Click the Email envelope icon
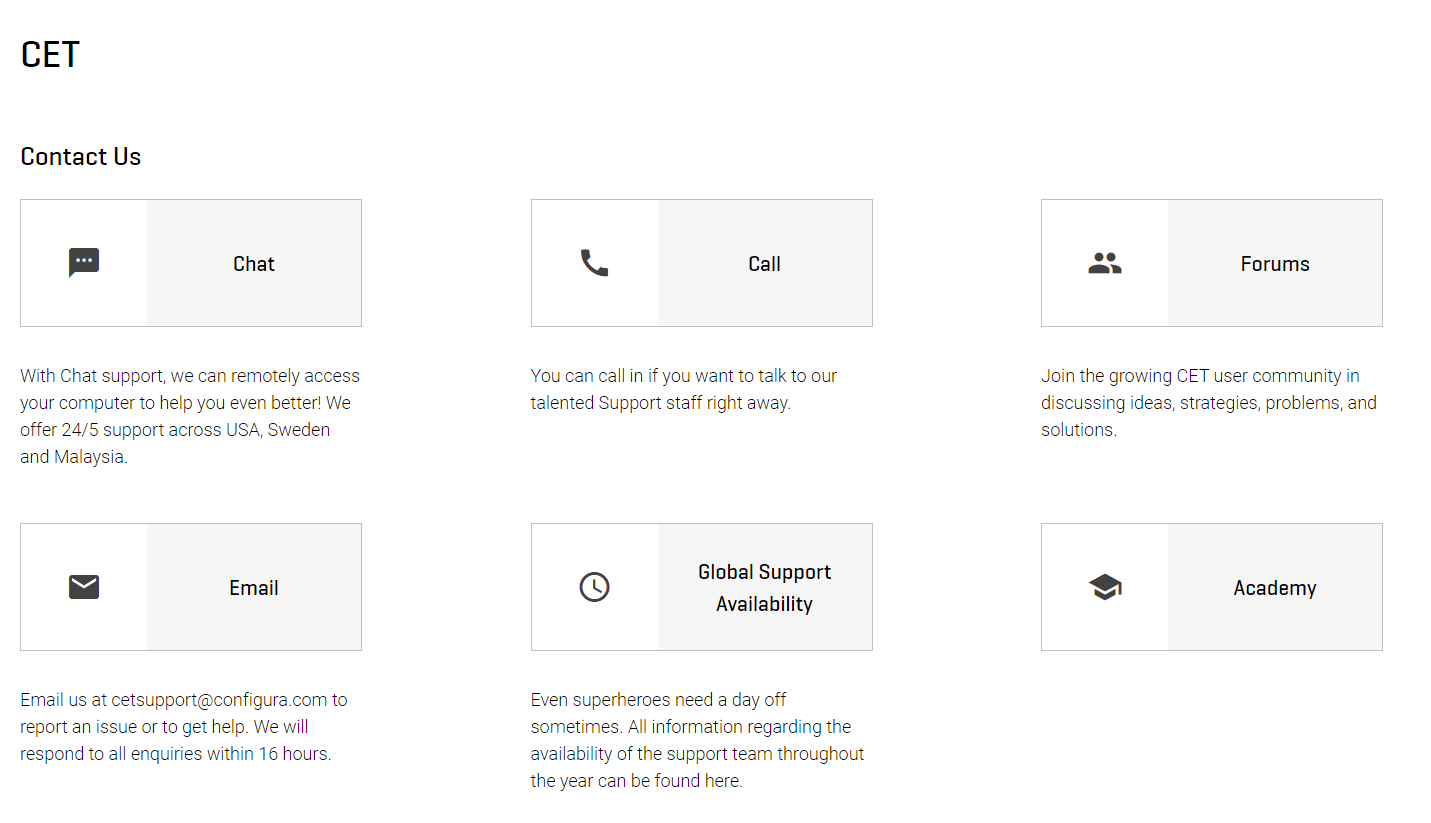The image size is (1431, 823). tap(84, 587)
